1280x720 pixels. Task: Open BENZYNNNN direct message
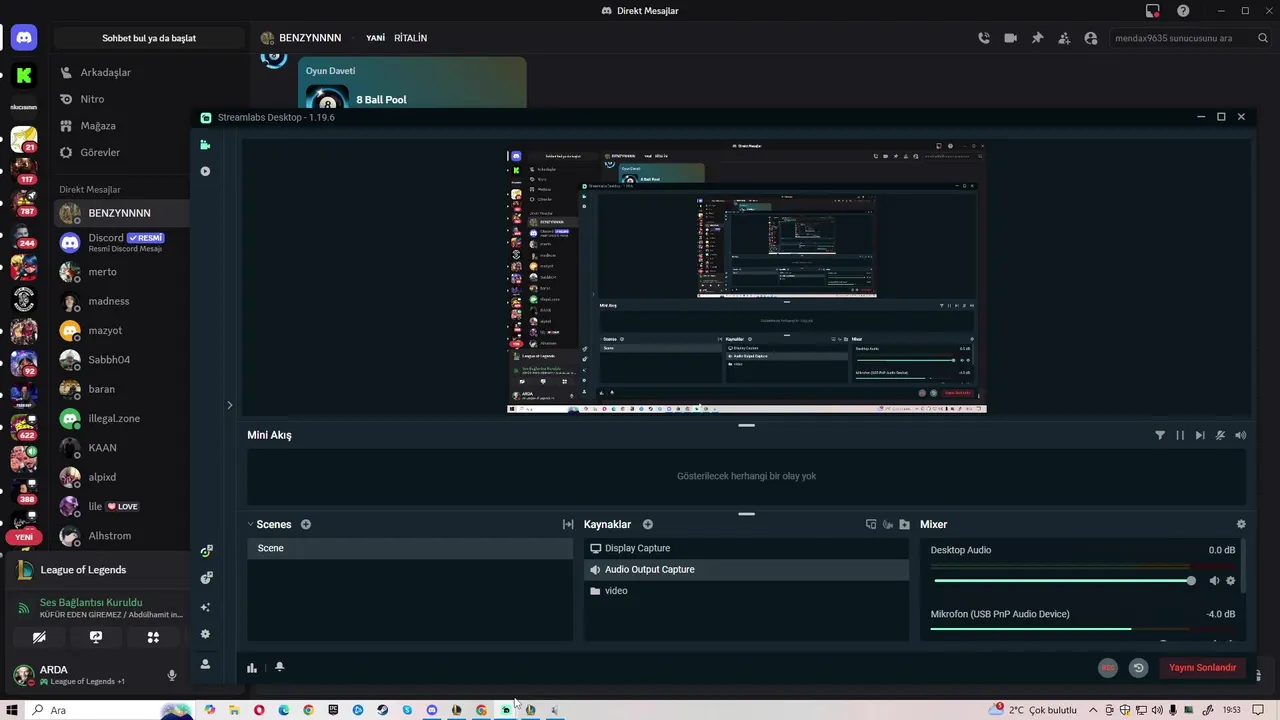click(122, 213)
